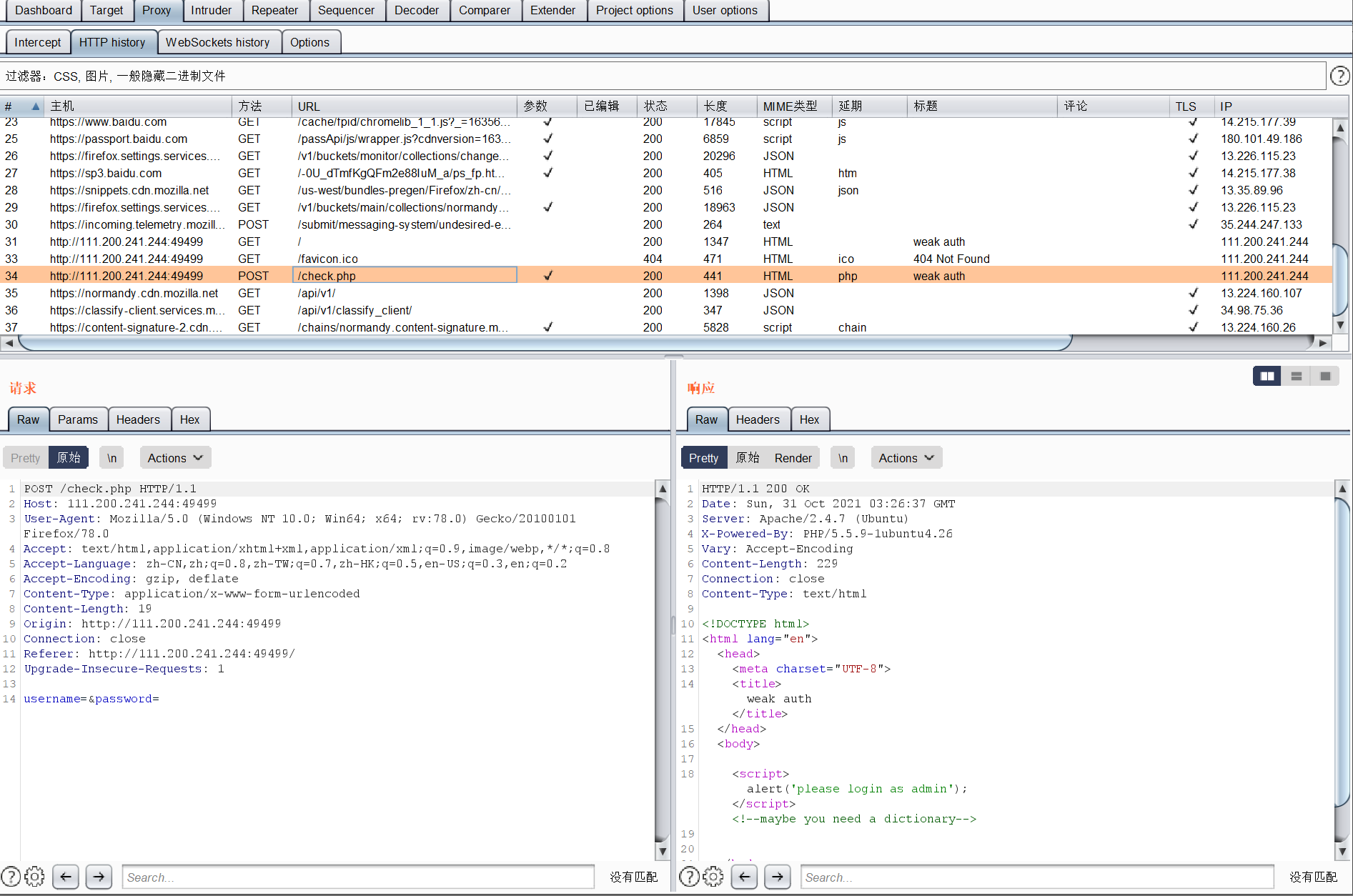Open the Sequencer tab
Image resolution: width=1353 pixels, height=896 pixels.
346,10
